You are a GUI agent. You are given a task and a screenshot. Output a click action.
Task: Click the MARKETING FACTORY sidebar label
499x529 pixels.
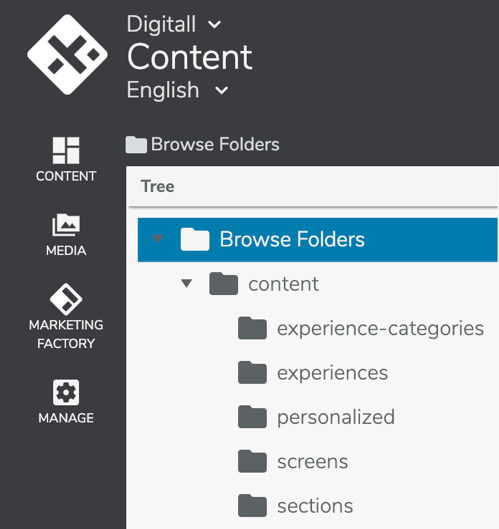pyautogui.click(x=66, y=334)
